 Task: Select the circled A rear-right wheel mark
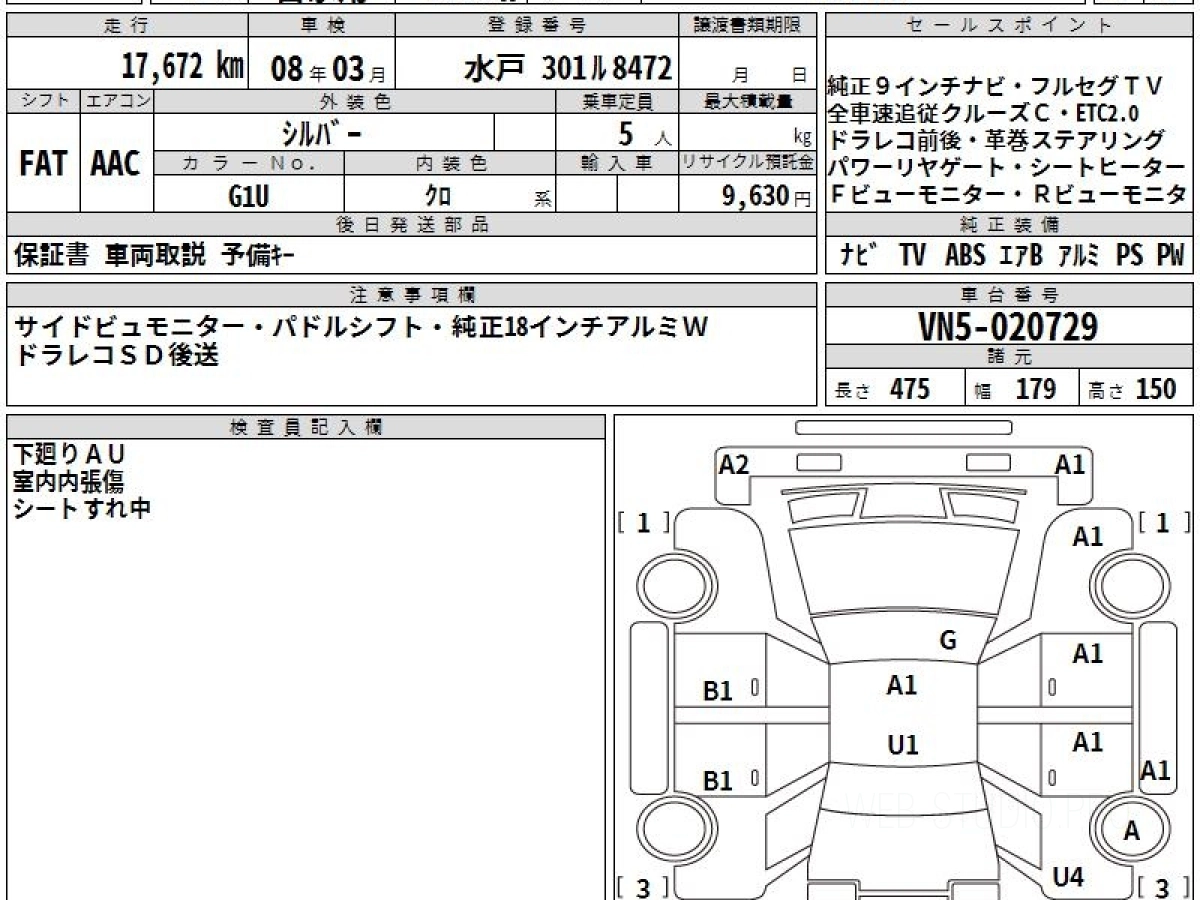pyautogui.click(x=1131, y=831)
